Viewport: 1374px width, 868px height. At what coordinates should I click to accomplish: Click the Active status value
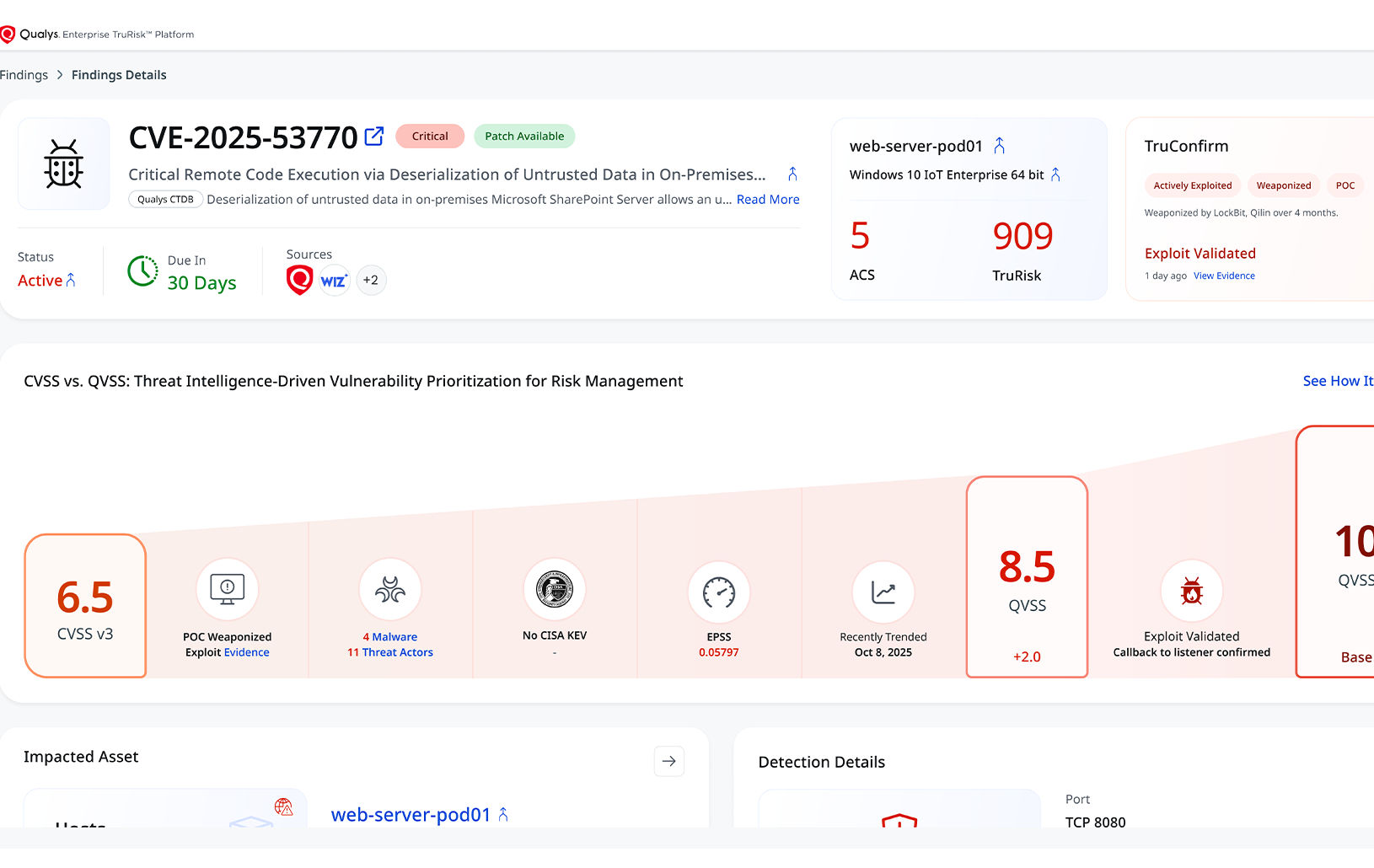tap(40, 281)
